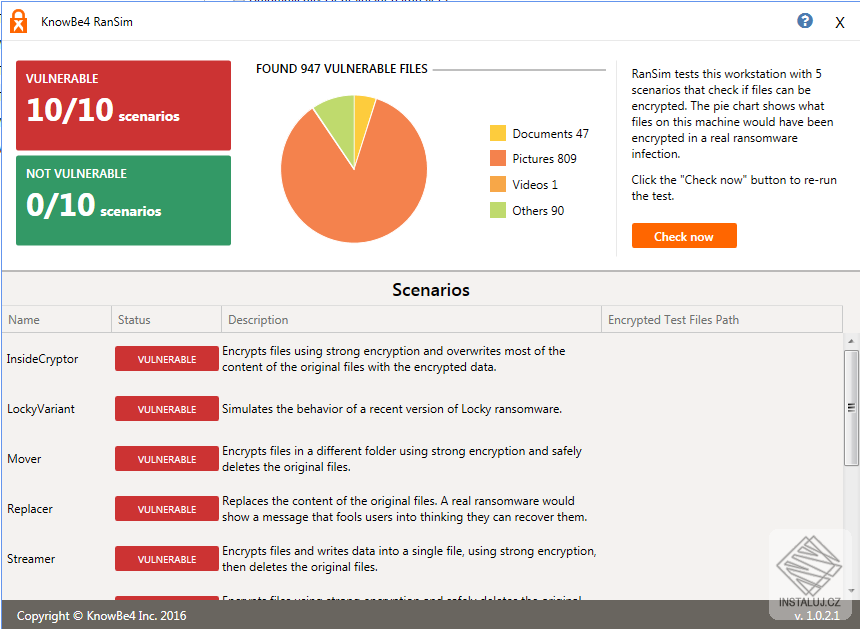Viewport: 860px width, 629px height.
Task: Click the Check now button
Action: click(x=684, y=236)
